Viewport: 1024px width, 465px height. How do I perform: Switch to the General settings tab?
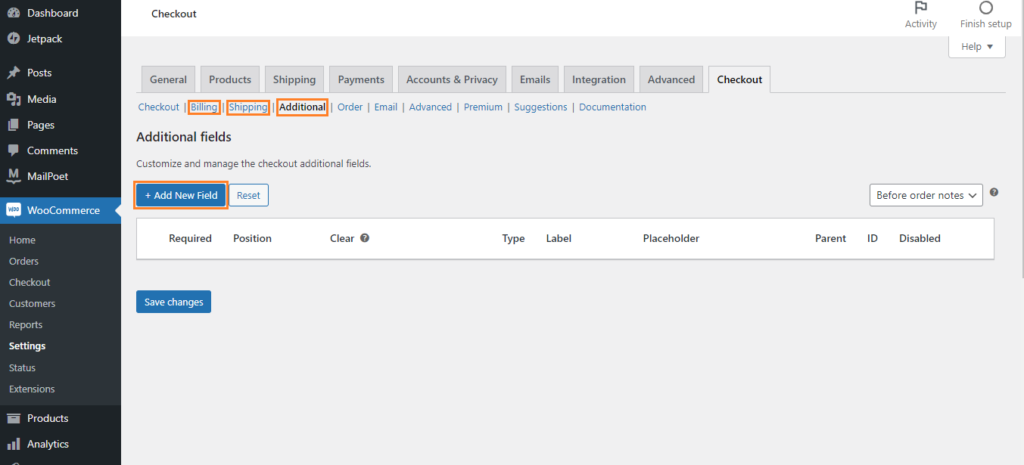tap(168, 79)
